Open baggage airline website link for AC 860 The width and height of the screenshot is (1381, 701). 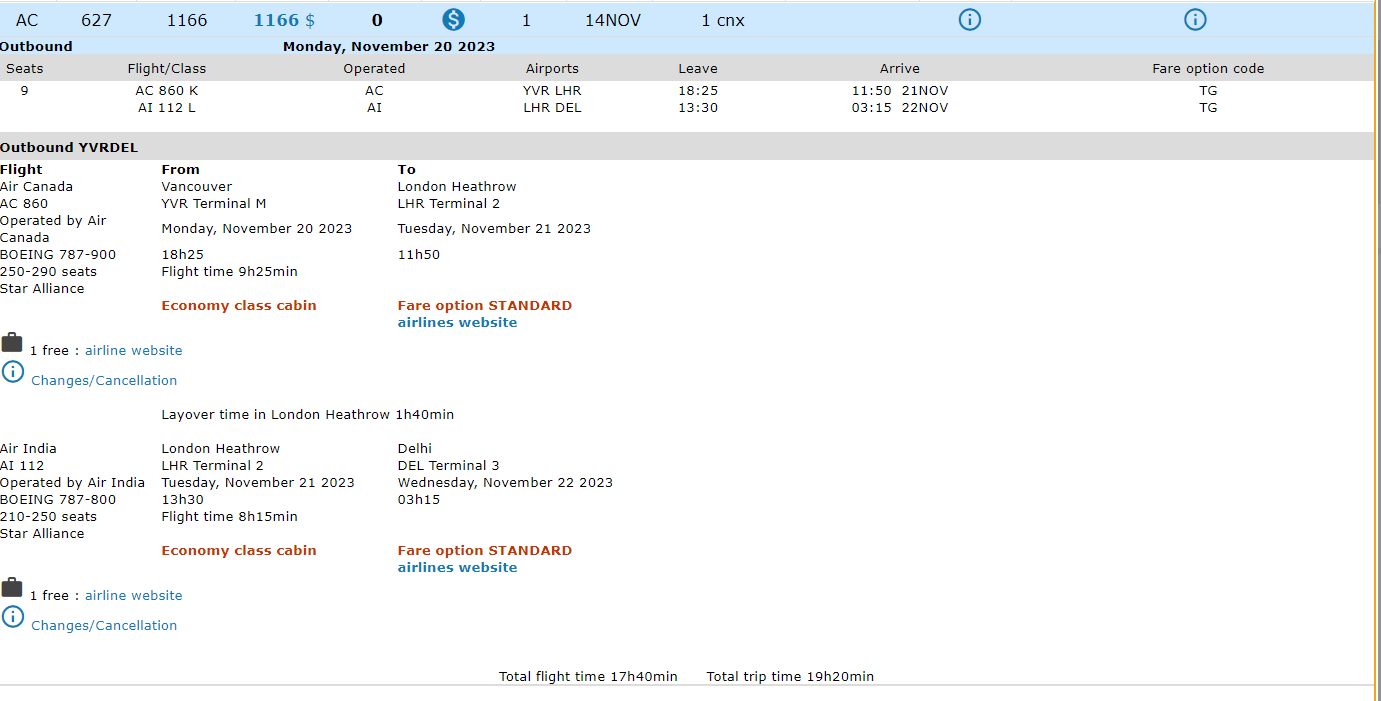tap(133, 351)
